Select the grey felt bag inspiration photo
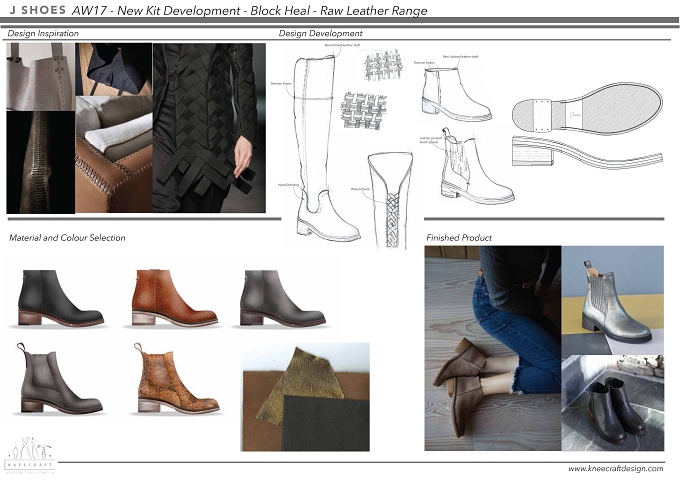The image size is (680, 481). (41, 77)
